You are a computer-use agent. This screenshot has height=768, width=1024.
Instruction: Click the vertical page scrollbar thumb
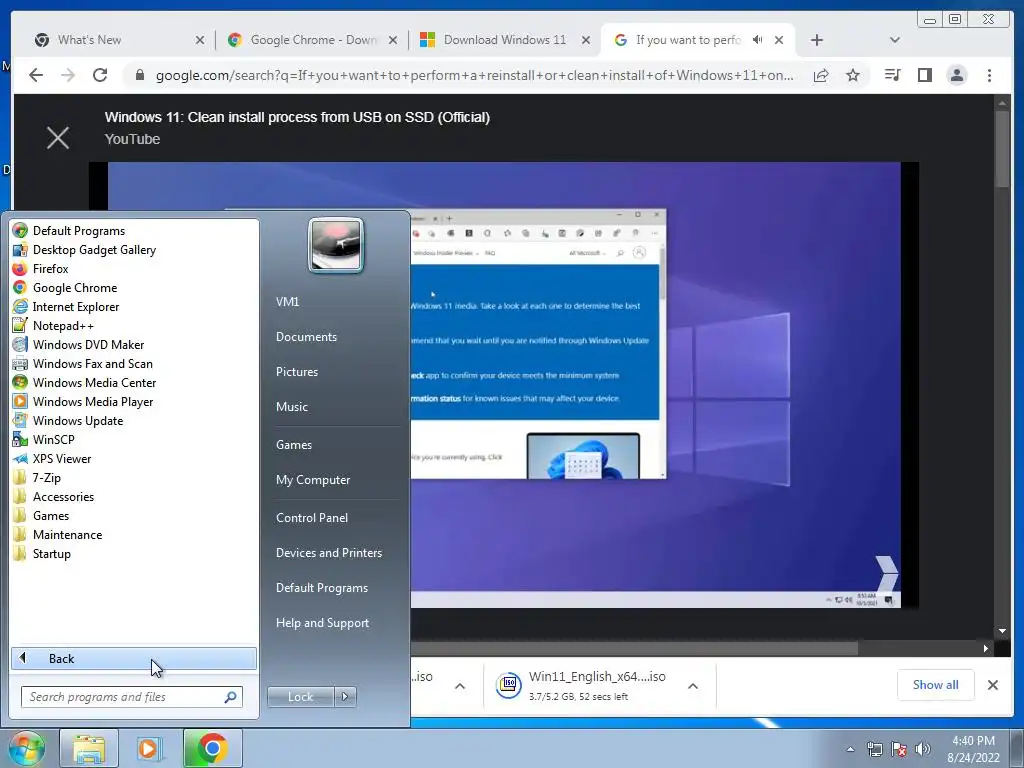pyautogui.click(x=1002, y=149)
